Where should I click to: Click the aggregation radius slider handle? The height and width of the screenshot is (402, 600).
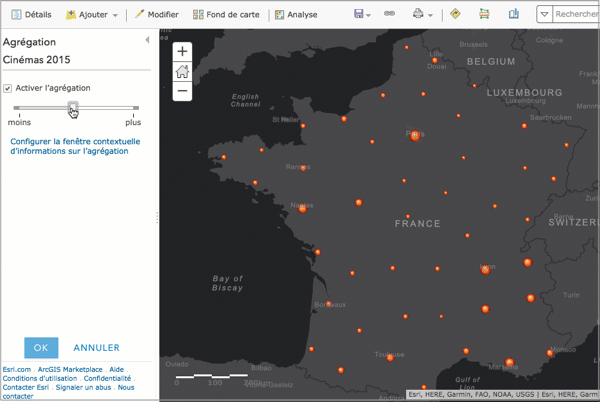coord(73,107)
